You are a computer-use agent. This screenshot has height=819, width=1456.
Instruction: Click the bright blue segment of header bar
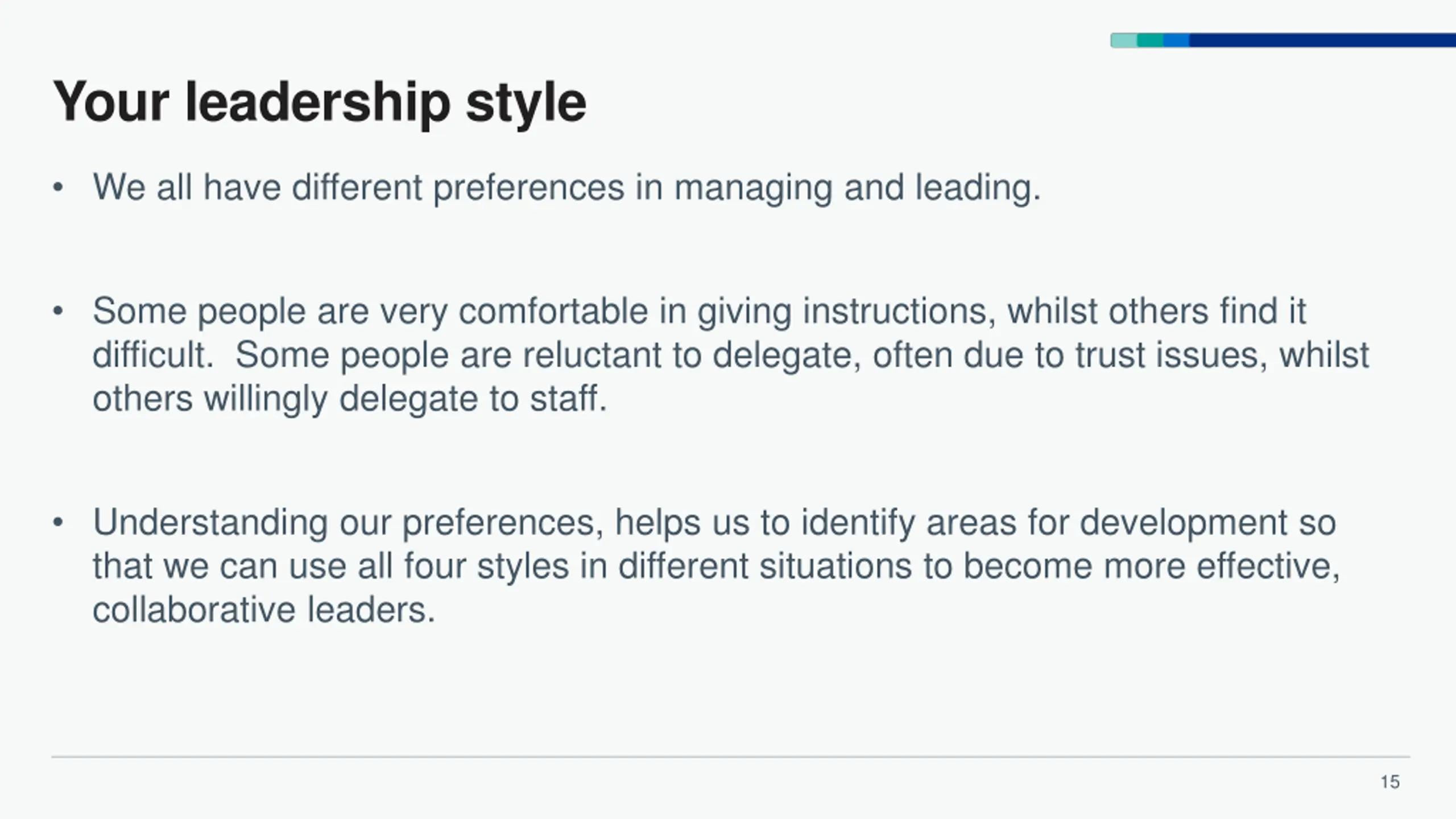(x=1176, y=40)
